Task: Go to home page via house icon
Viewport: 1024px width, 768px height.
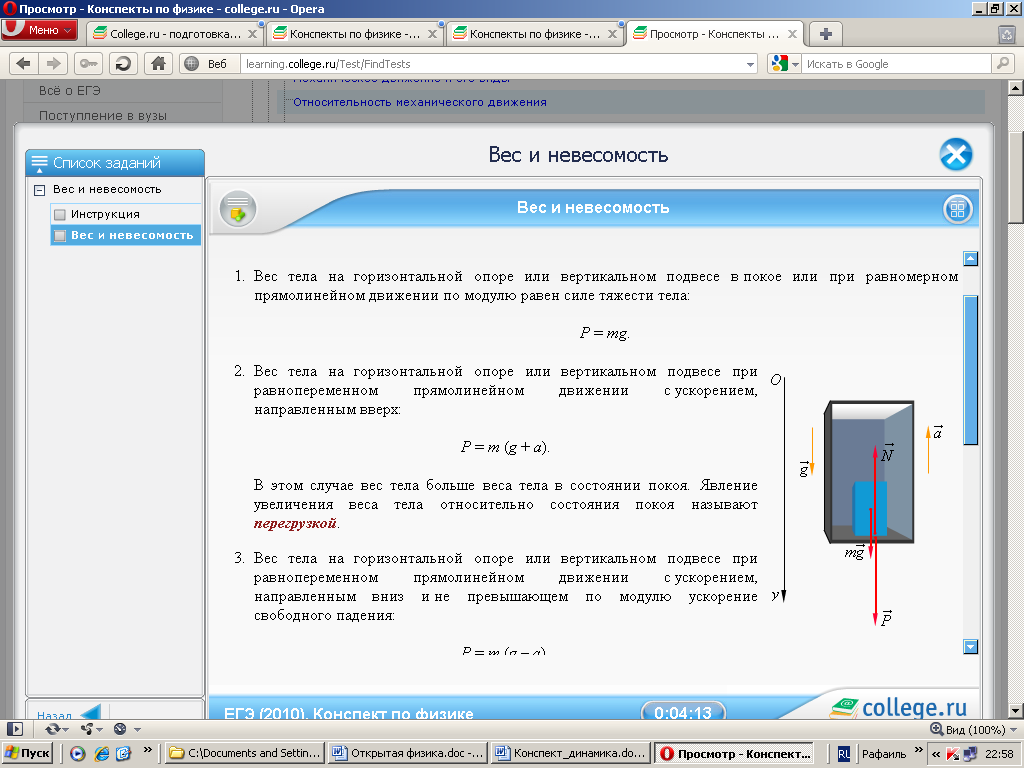Action: click(x=158, y=63)
